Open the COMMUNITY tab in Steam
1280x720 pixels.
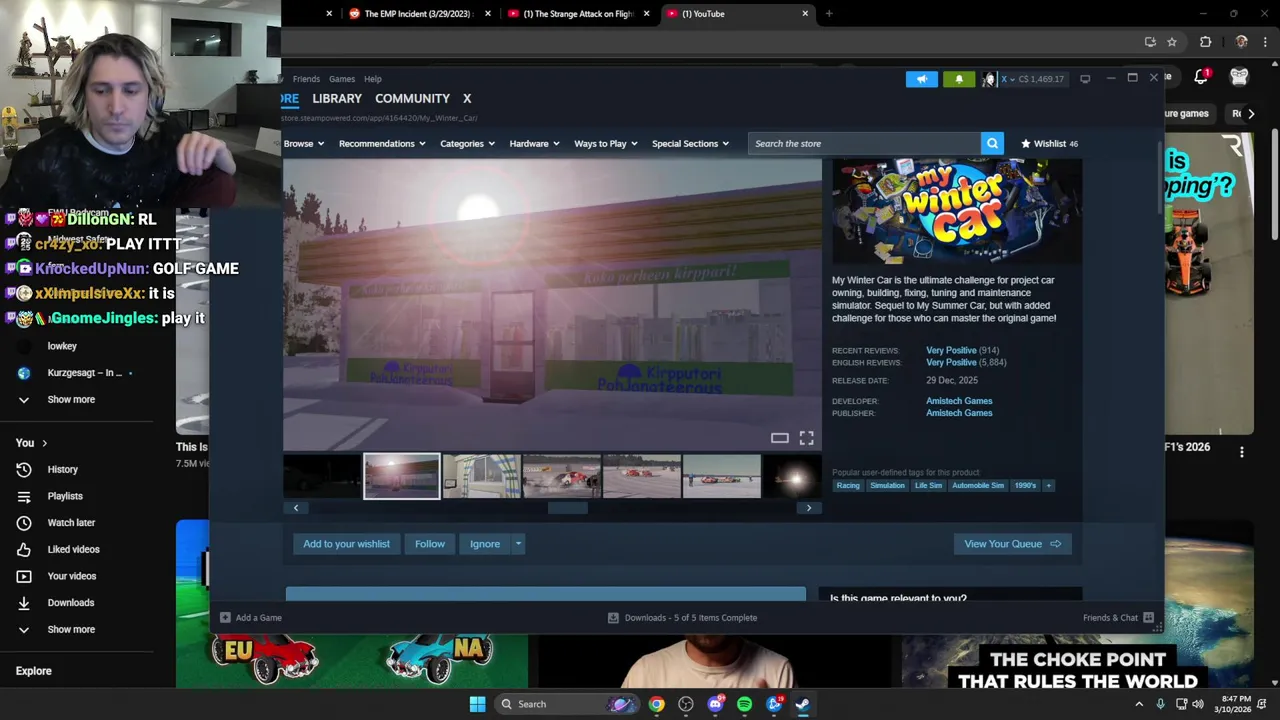pyautogui.click(x=412, y=99)
